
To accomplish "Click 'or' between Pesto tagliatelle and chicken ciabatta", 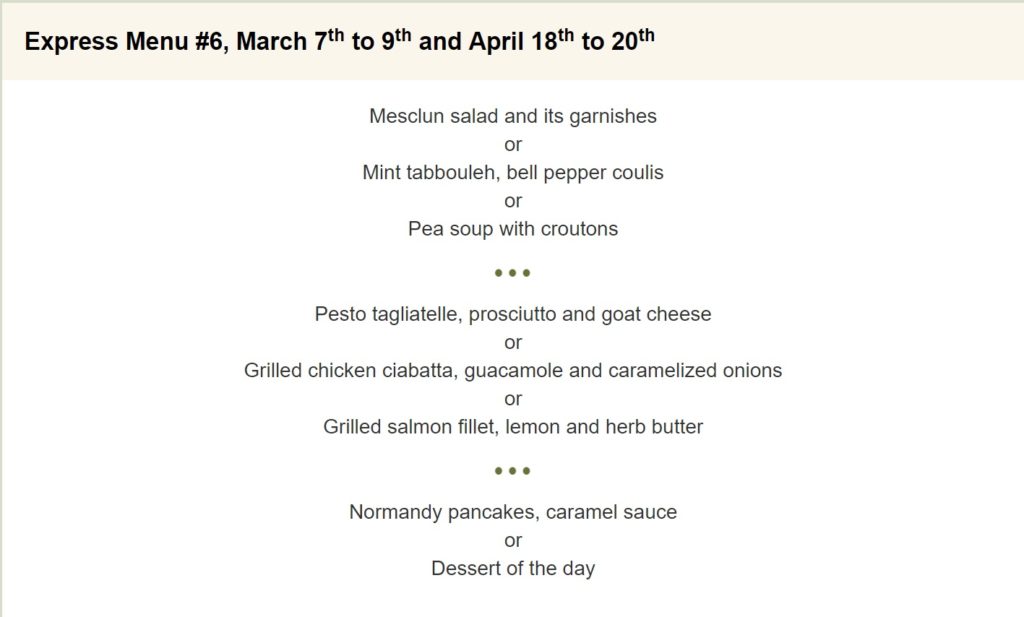I will click(x=513, y=342).
